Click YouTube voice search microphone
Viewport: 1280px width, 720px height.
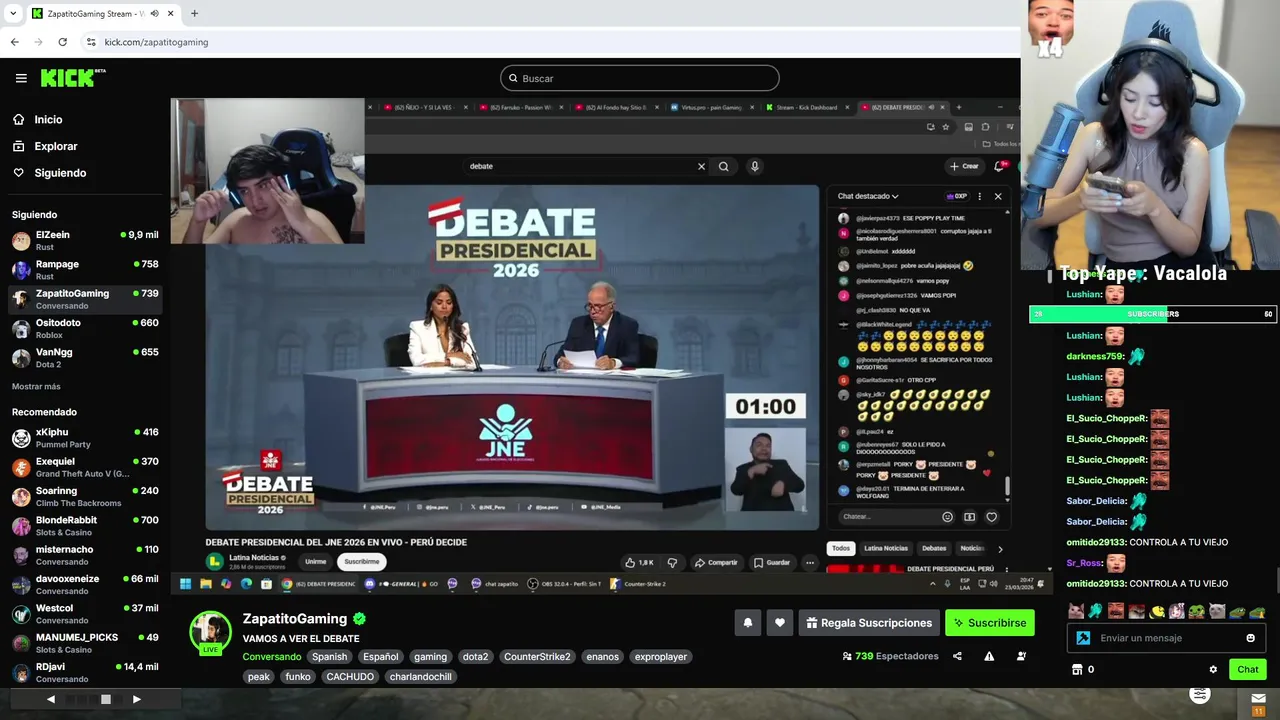click(755, 166)
